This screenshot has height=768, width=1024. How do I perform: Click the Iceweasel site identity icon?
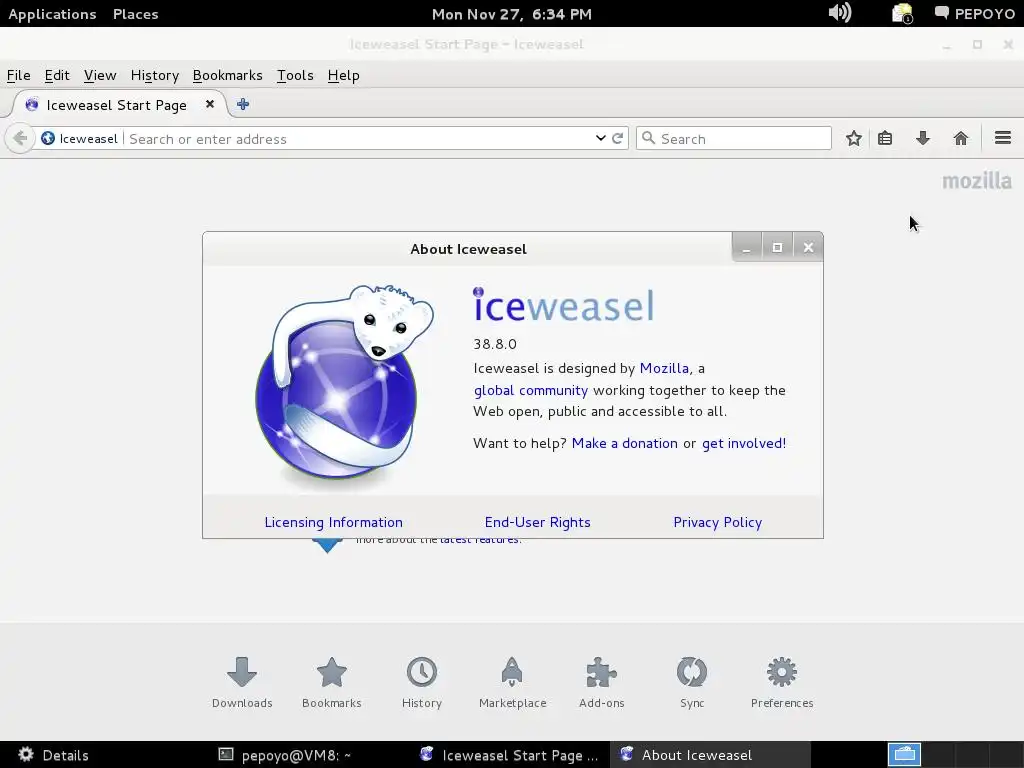[x=48, y=138]
